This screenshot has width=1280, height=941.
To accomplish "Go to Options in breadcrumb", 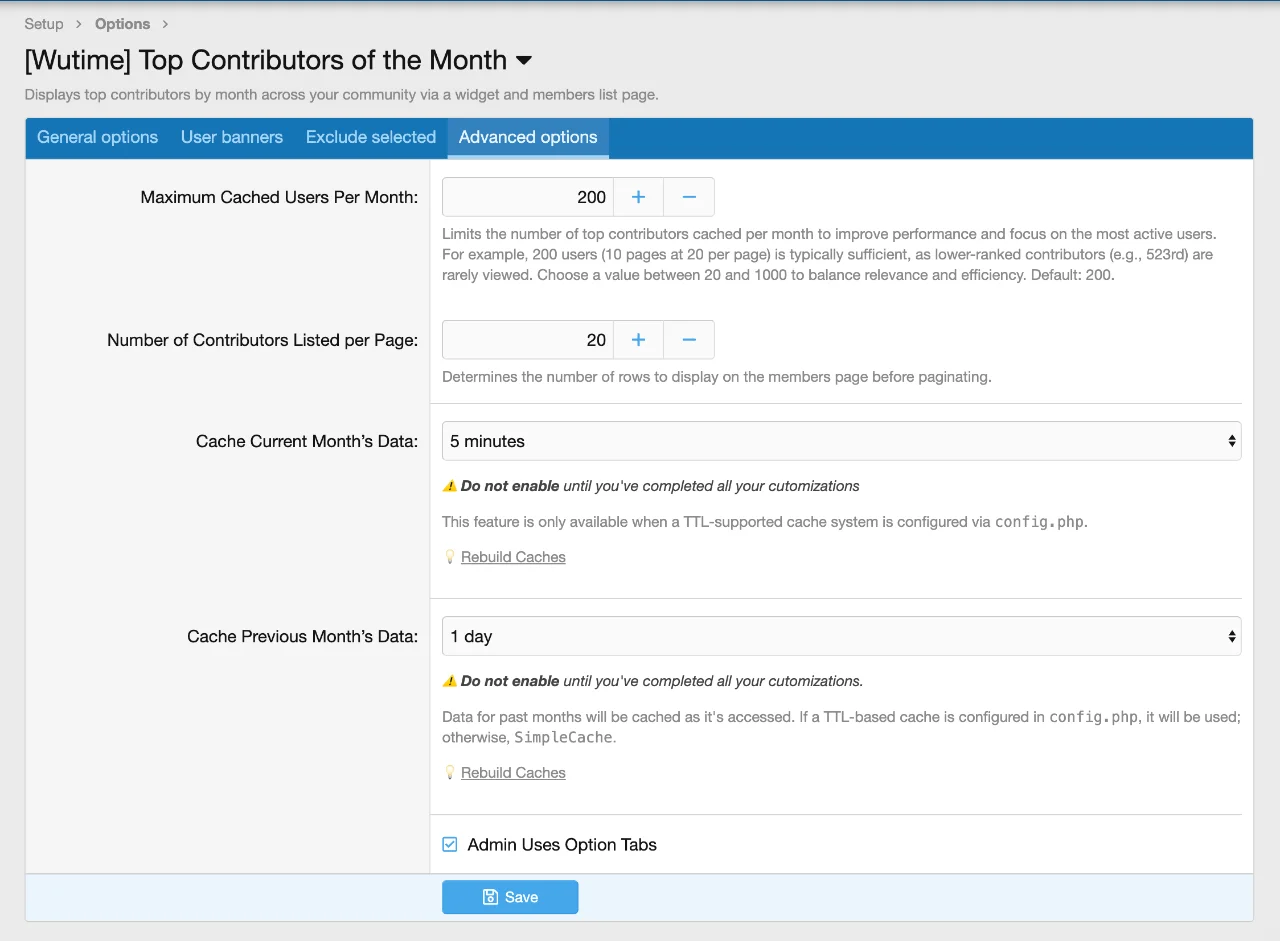I will click(122, 24).
